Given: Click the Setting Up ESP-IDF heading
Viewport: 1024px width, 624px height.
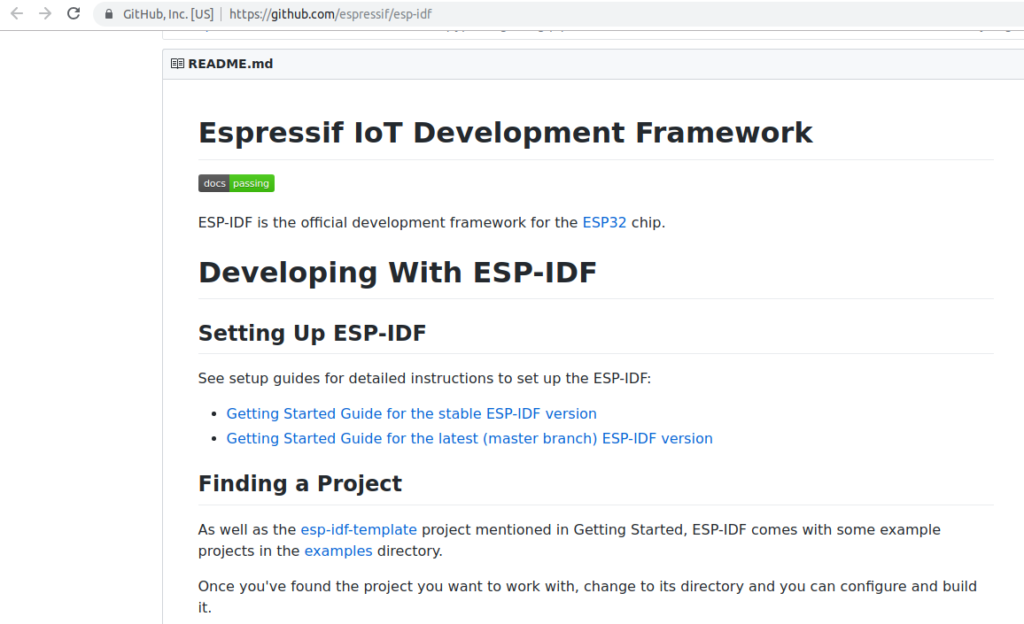Looking at the screenshot, I should click(x=312, y=334).
